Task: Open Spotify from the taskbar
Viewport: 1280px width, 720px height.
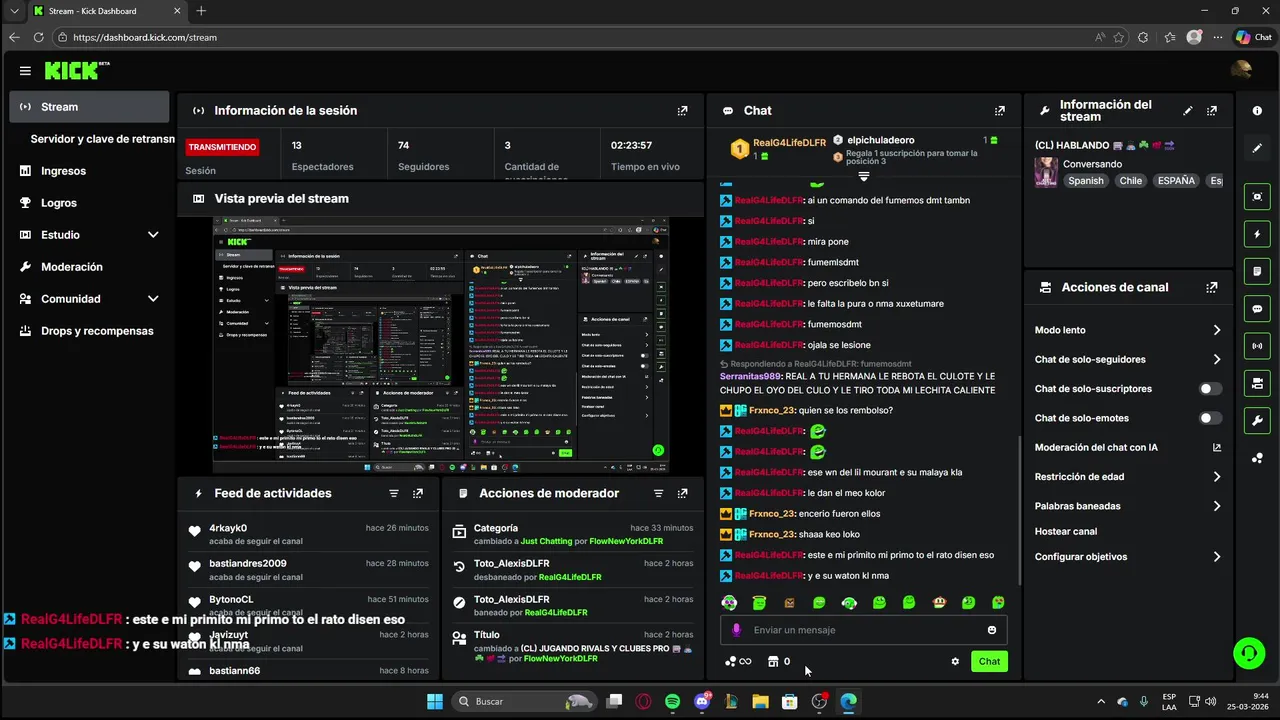Action: [673, 702]
